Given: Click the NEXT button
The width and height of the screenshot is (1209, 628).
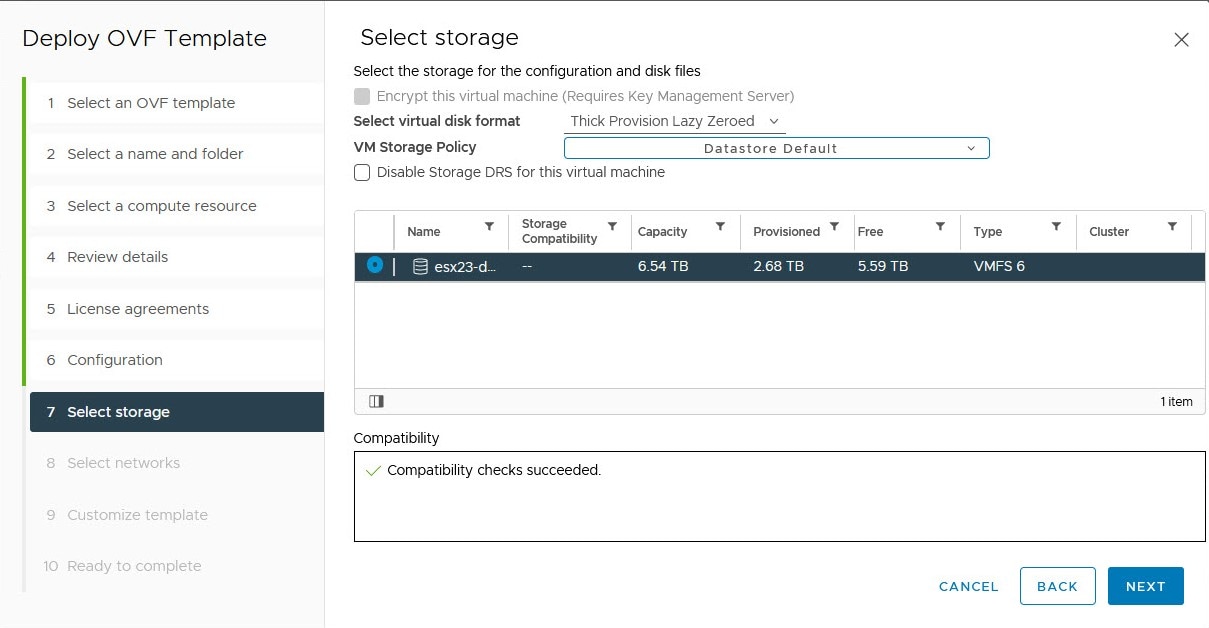Looking at the screenshot, I should point(1146,586).
